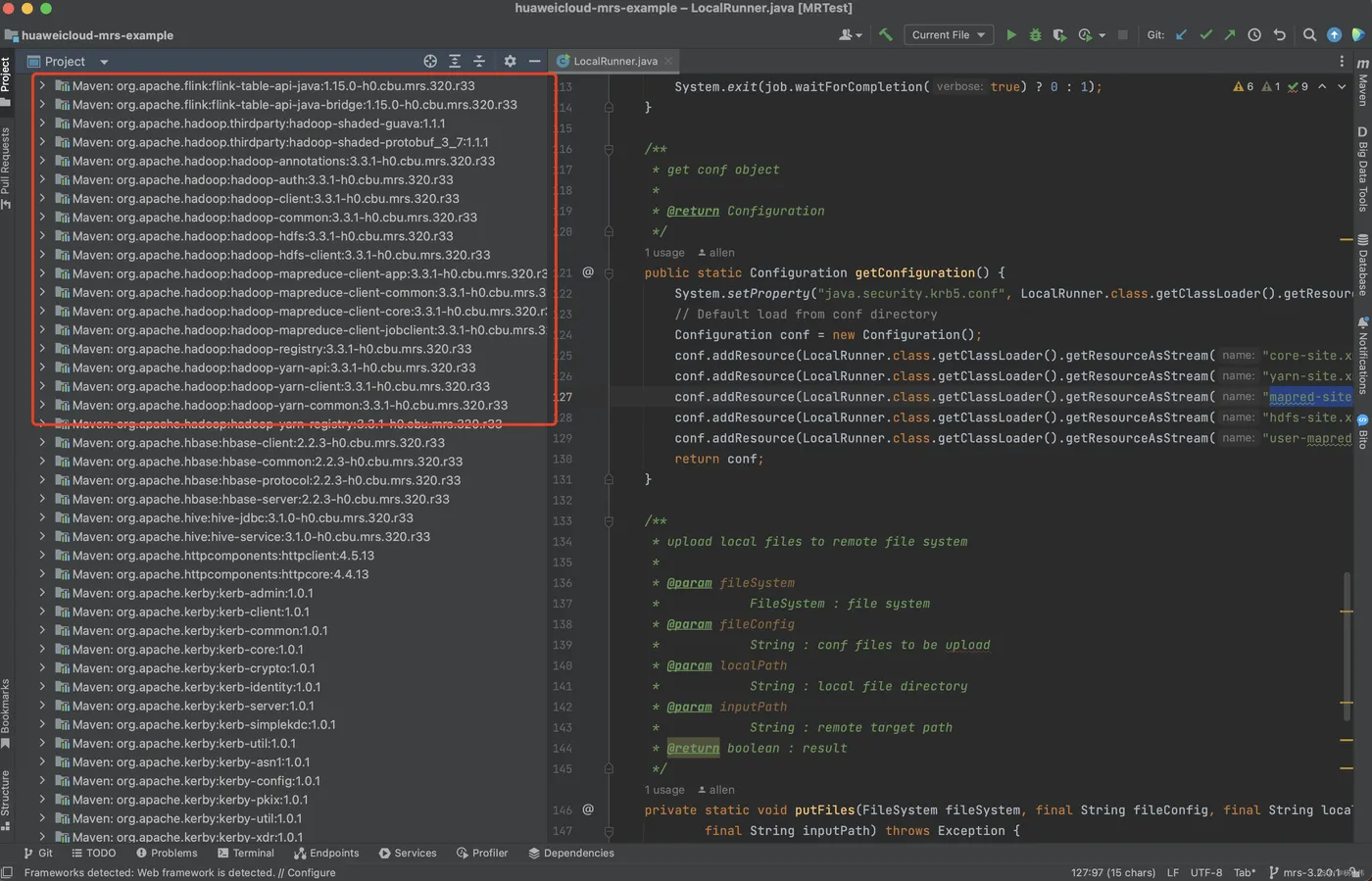Expand Maven httpcore:4.4.13 library node
The width and height of the screenshot is (1372, 881).
pyautogui.click(x=42, y=574)
